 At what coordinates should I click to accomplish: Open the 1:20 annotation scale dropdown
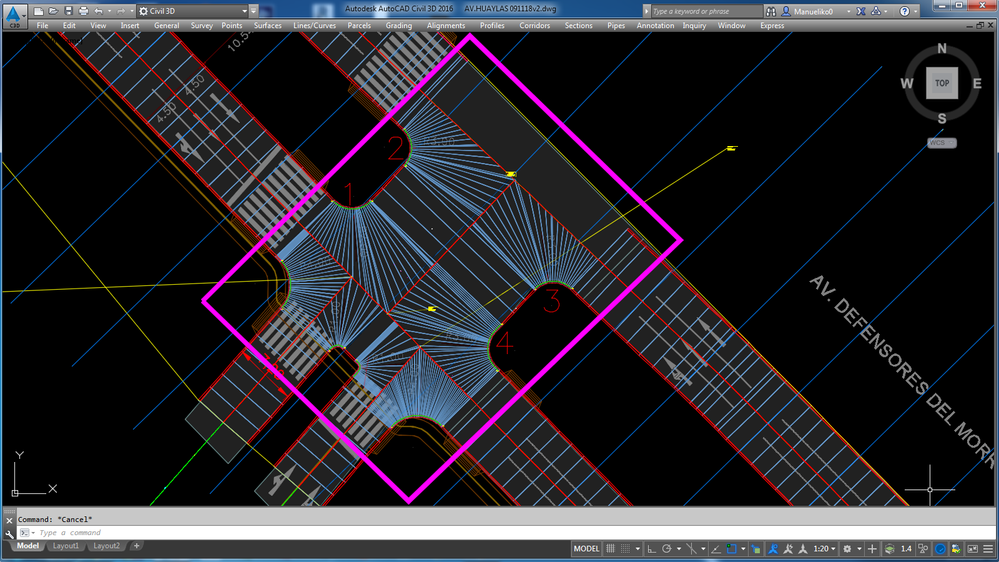[x=824, y=549]
